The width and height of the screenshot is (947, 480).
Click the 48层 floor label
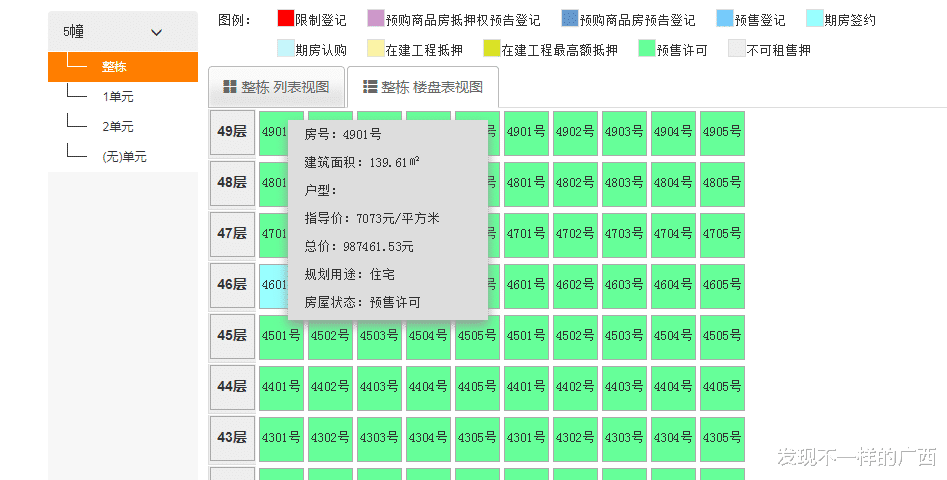point(233,184)
